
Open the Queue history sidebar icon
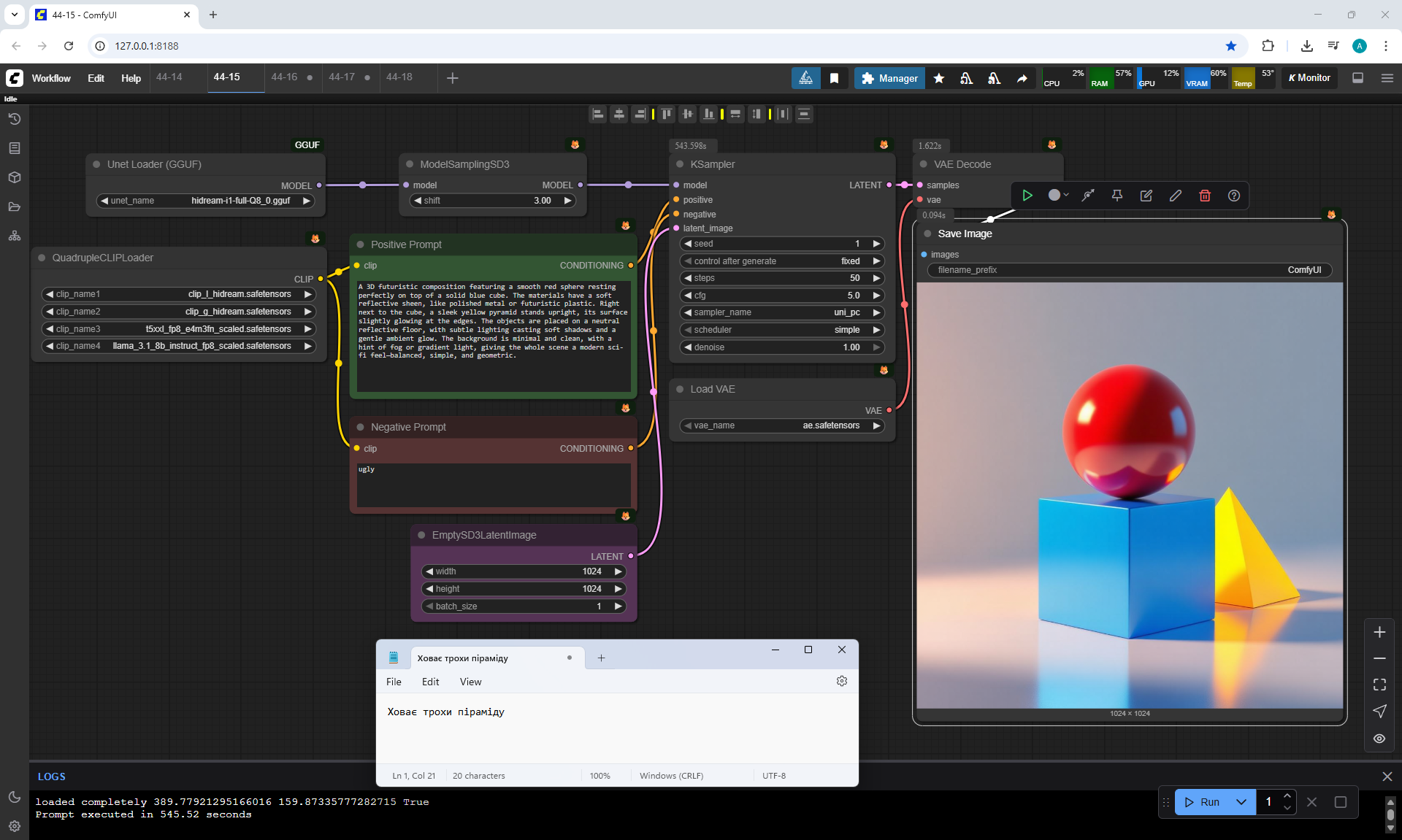pyautogui.click(x=14, y=119)
